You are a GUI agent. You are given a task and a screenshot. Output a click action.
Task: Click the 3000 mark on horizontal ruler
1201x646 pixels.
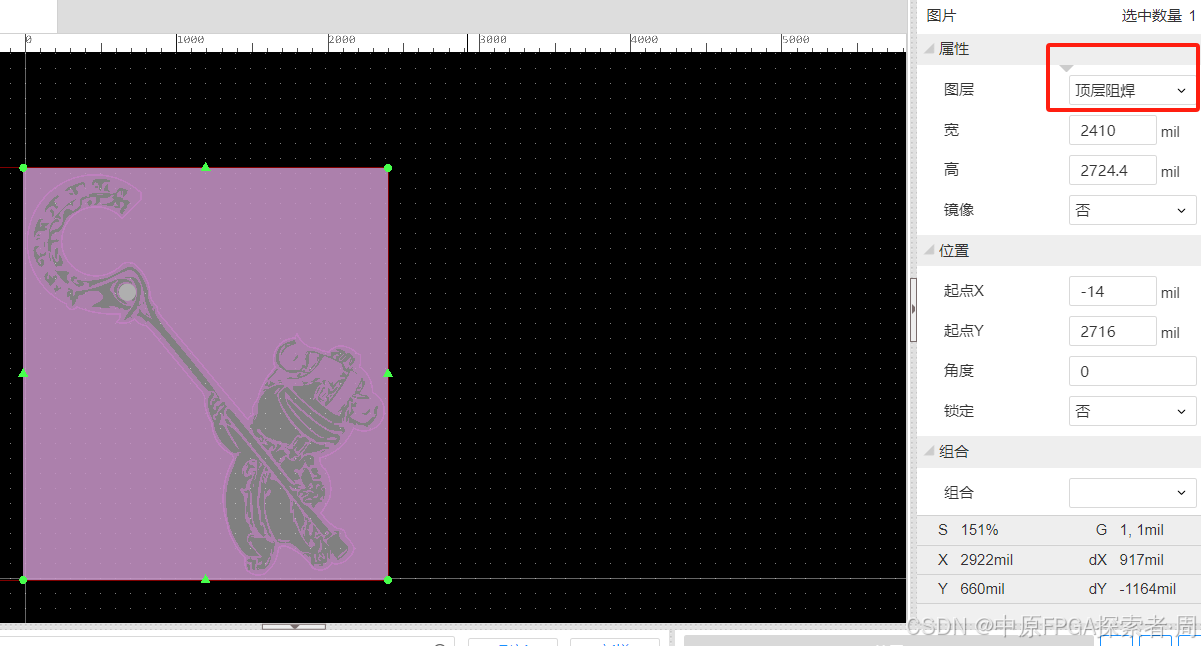[x=493, y=40]
